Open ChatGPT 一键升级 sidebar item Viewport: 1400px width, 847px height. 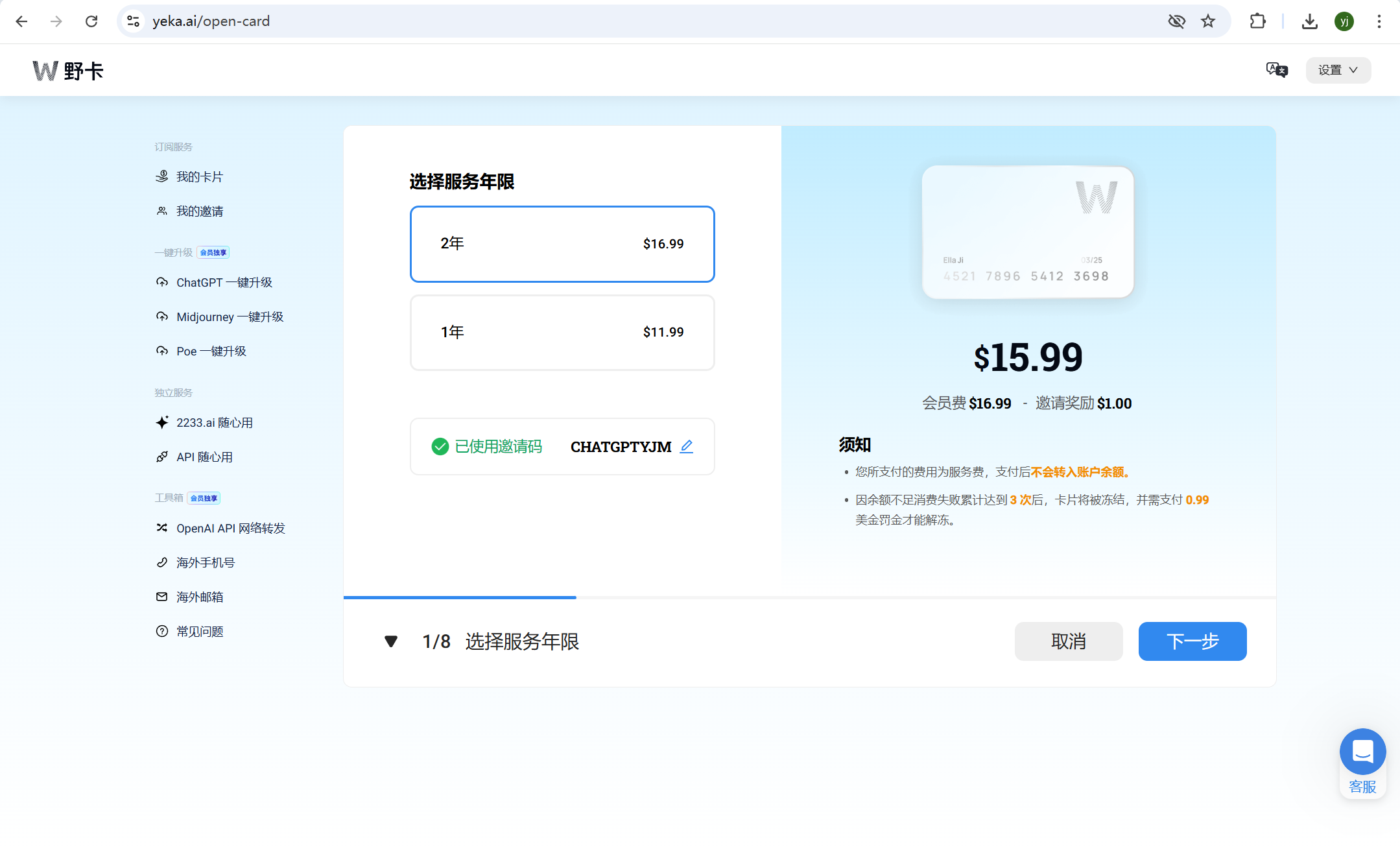tap(224, 282)
